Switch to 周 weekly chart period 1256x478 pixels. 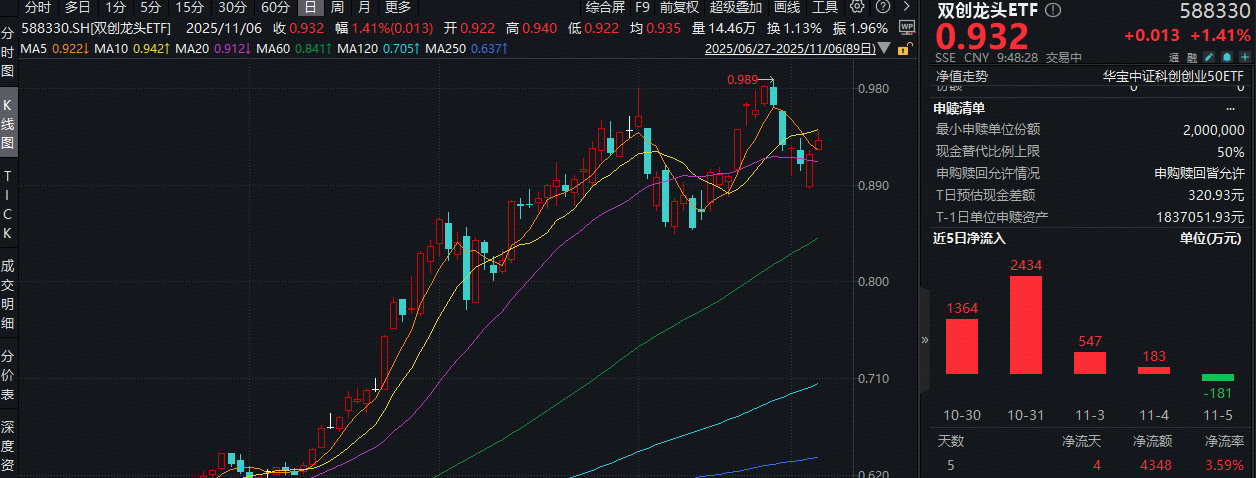click(x=337, y=8)
